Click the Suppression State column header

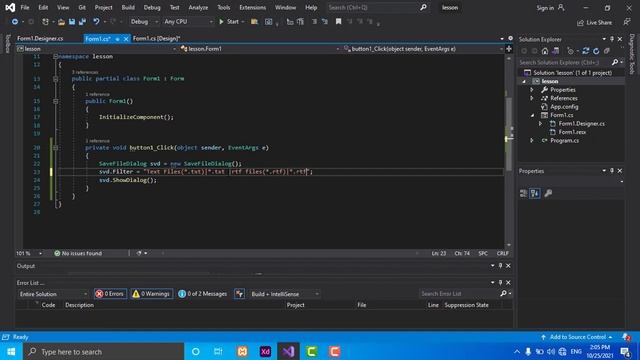[x=466, y=305]
